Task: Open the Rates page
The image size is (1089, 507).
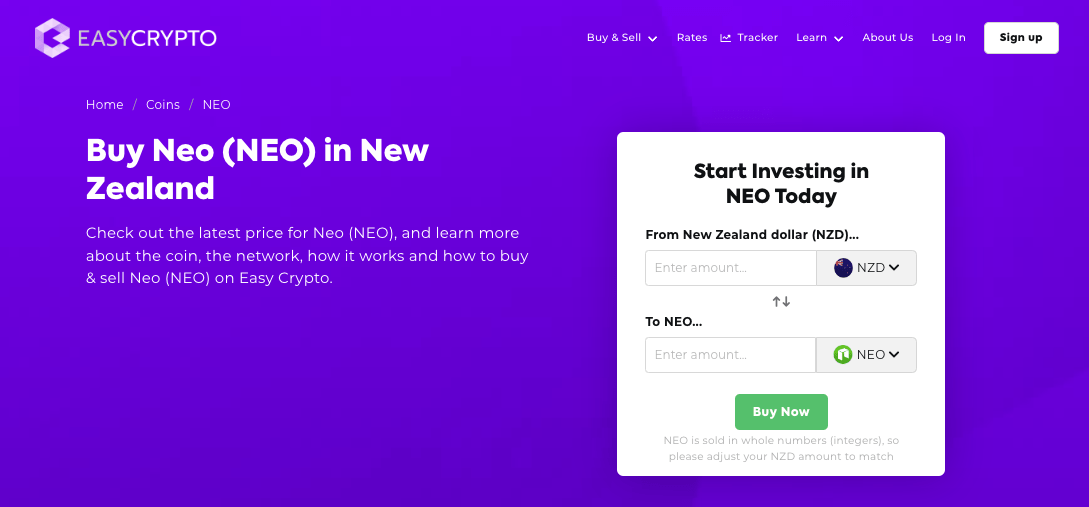Action: click(x=691, y=38)
